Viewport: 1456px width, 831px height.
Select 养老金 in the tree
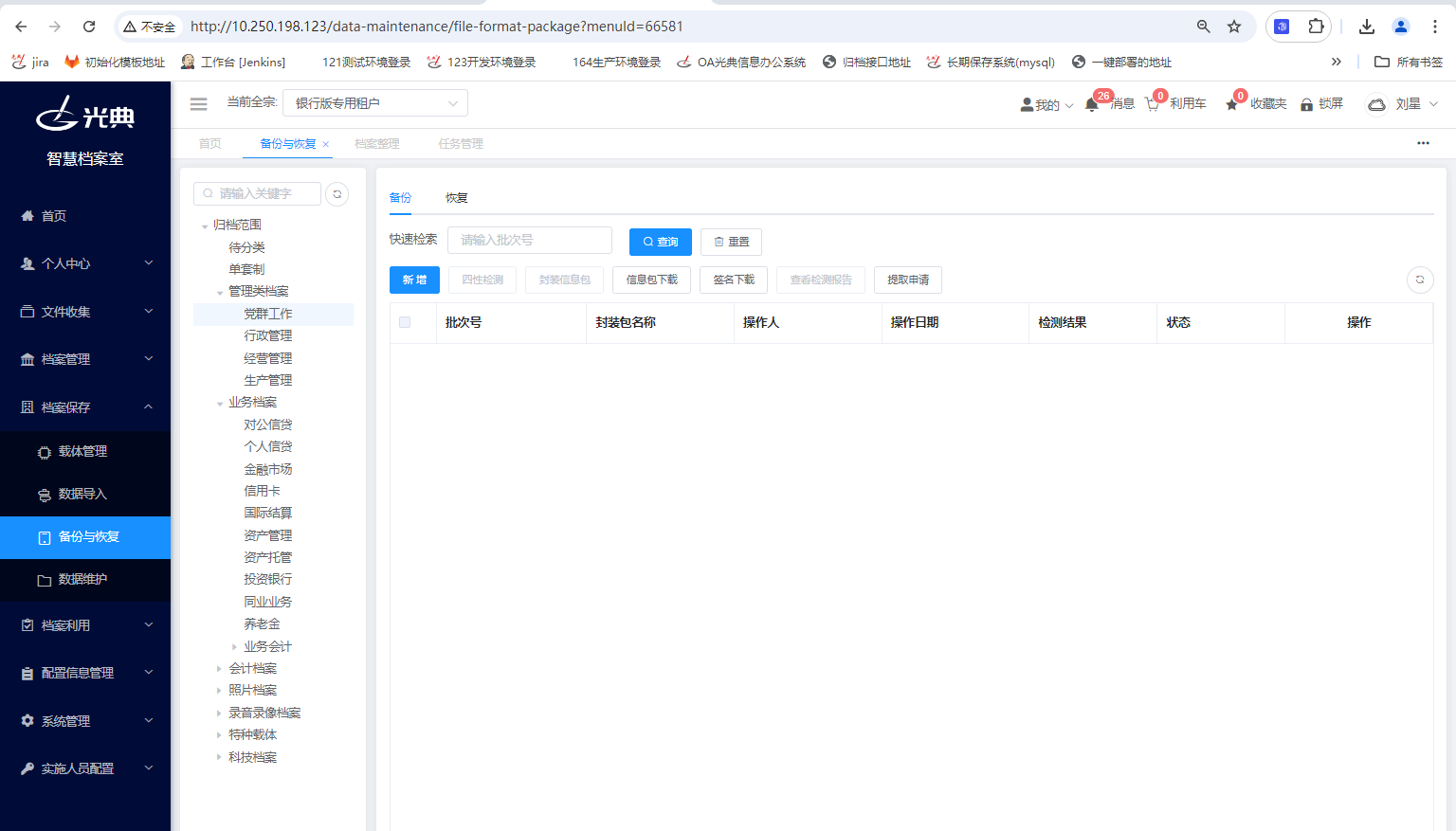[262, 624]
